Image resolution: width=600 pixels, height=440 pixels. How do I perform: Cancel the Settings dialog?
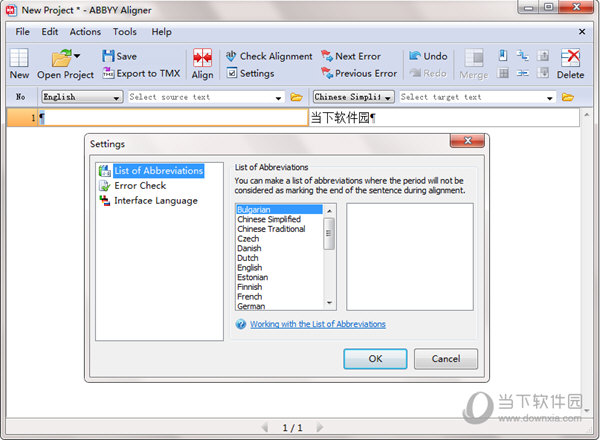(x=446, y=359)
